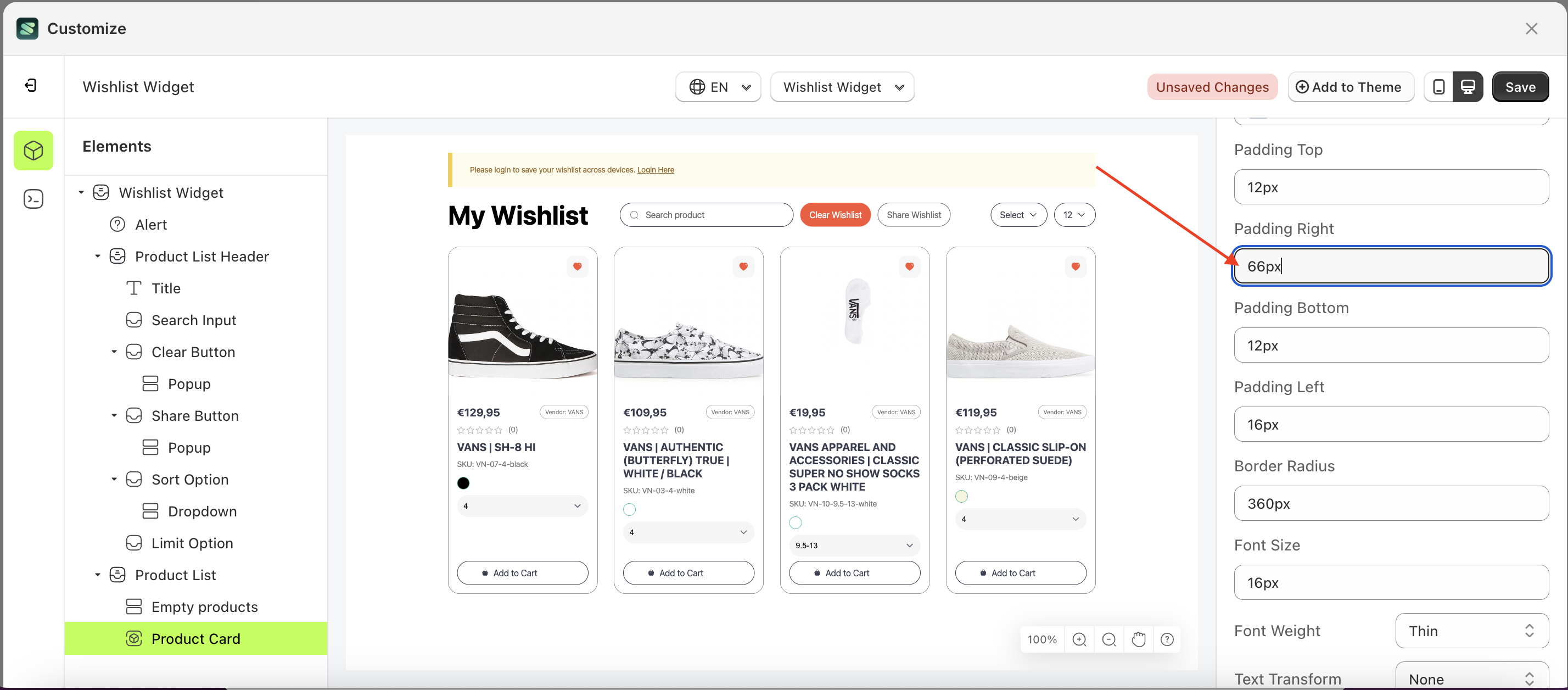The image size is (1568, 690).
Task: Toggle wishlist heart on VANS SH-8 HI
Action: (577, 266)
